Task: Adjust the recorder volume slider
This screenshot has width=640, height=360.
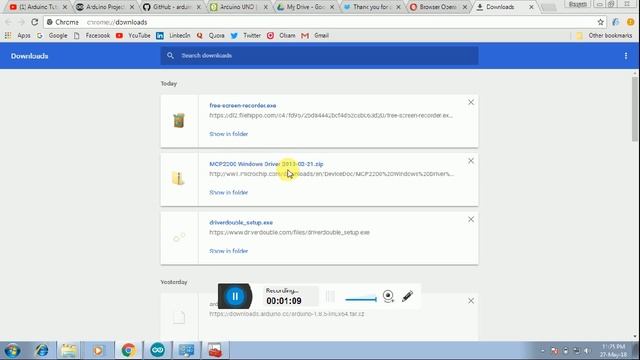Action: click(361, 300)
